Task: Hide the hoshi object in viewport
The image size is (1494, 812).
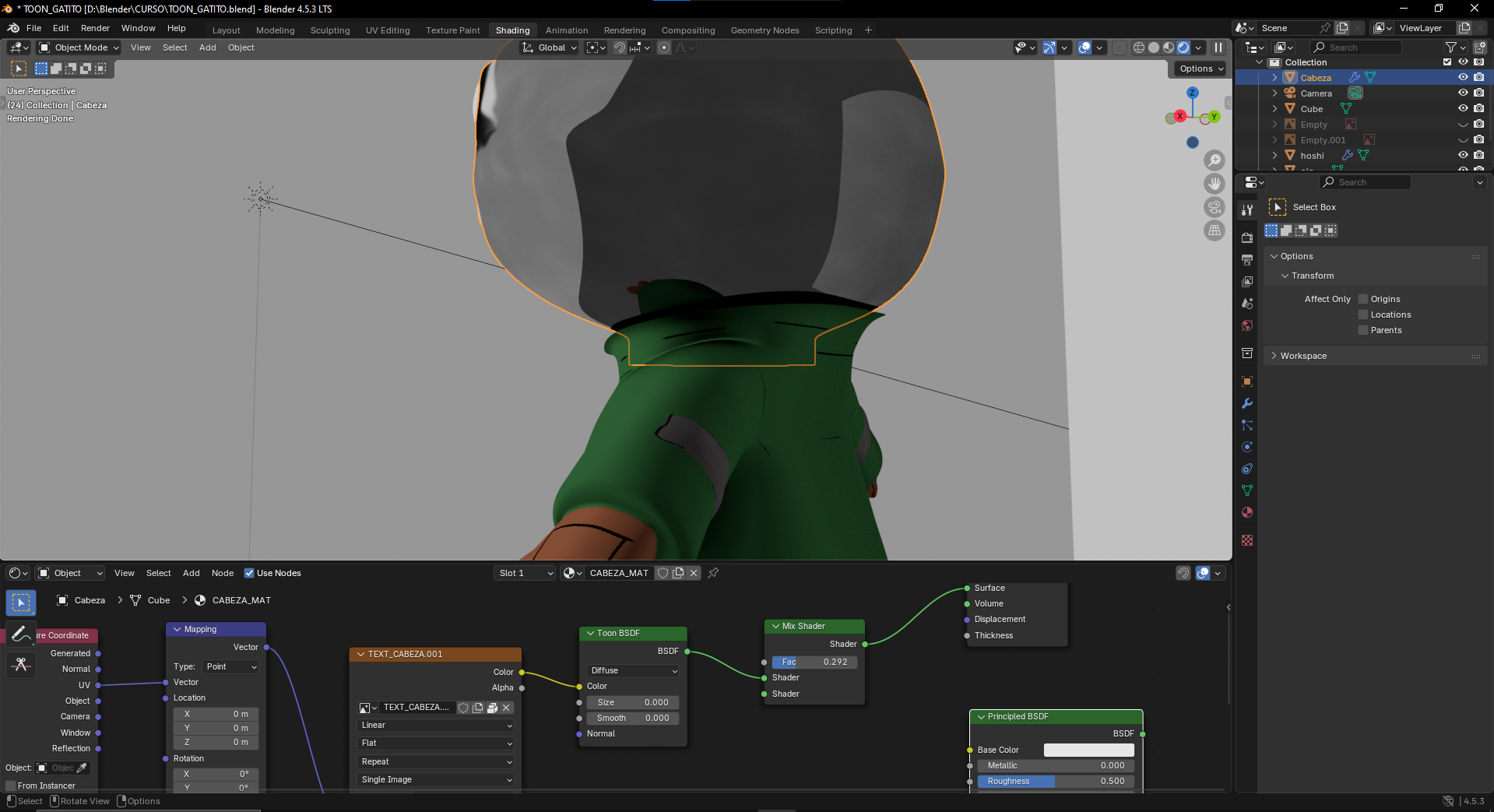Action: 1463,155
